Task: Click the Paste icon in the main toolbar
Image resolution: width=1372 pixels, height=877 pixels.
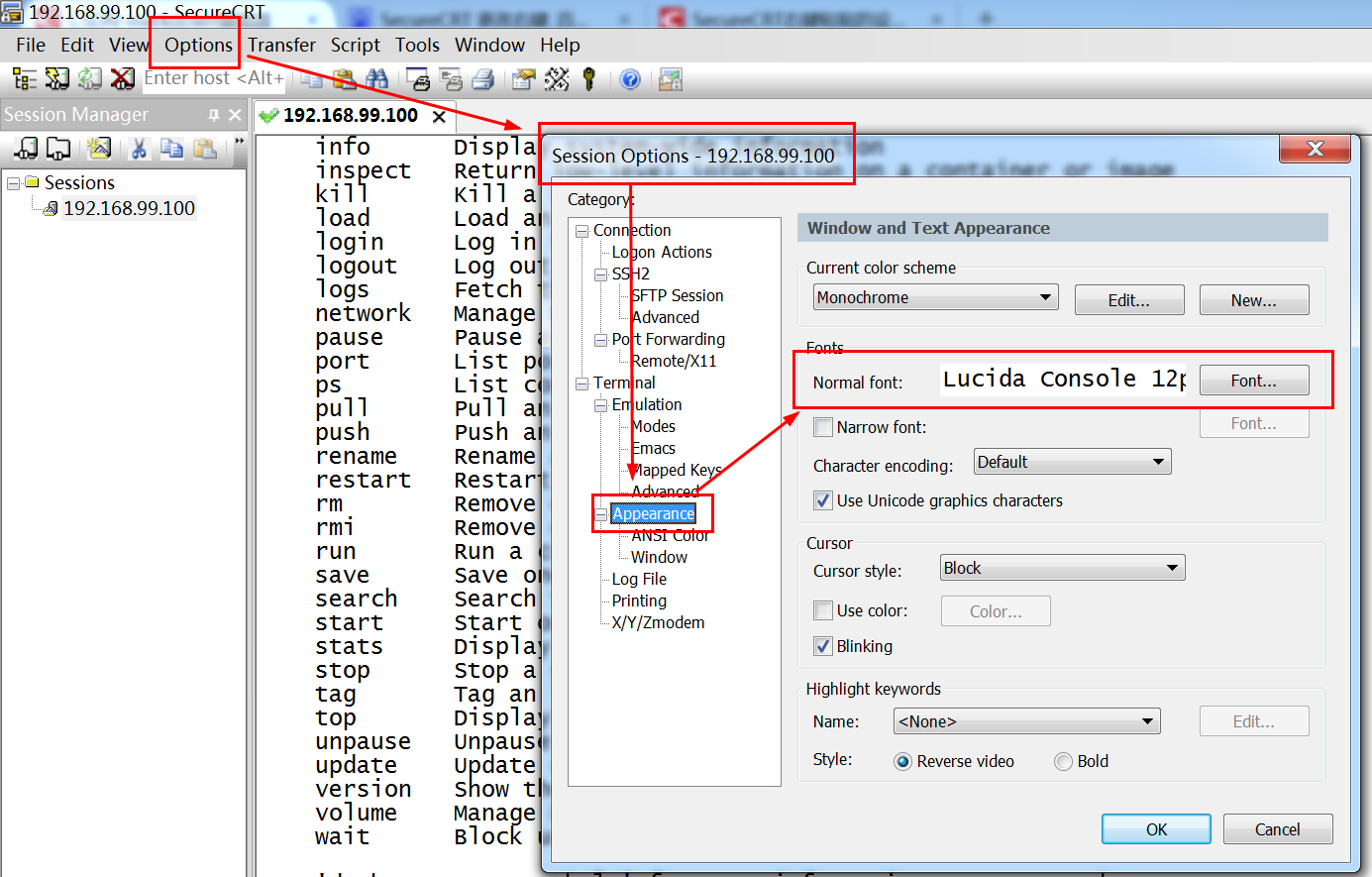Action: coord(344,79)
